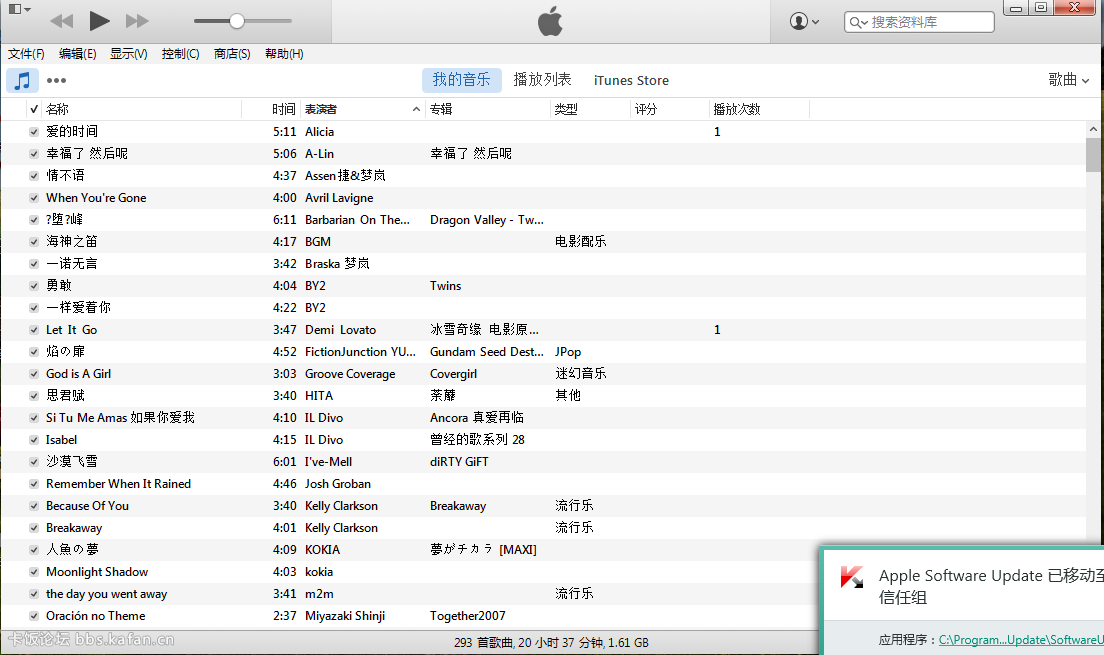Open the 显示(V) menu
The height and width of the screenshot is (655, 1104).
click(129, 54)
